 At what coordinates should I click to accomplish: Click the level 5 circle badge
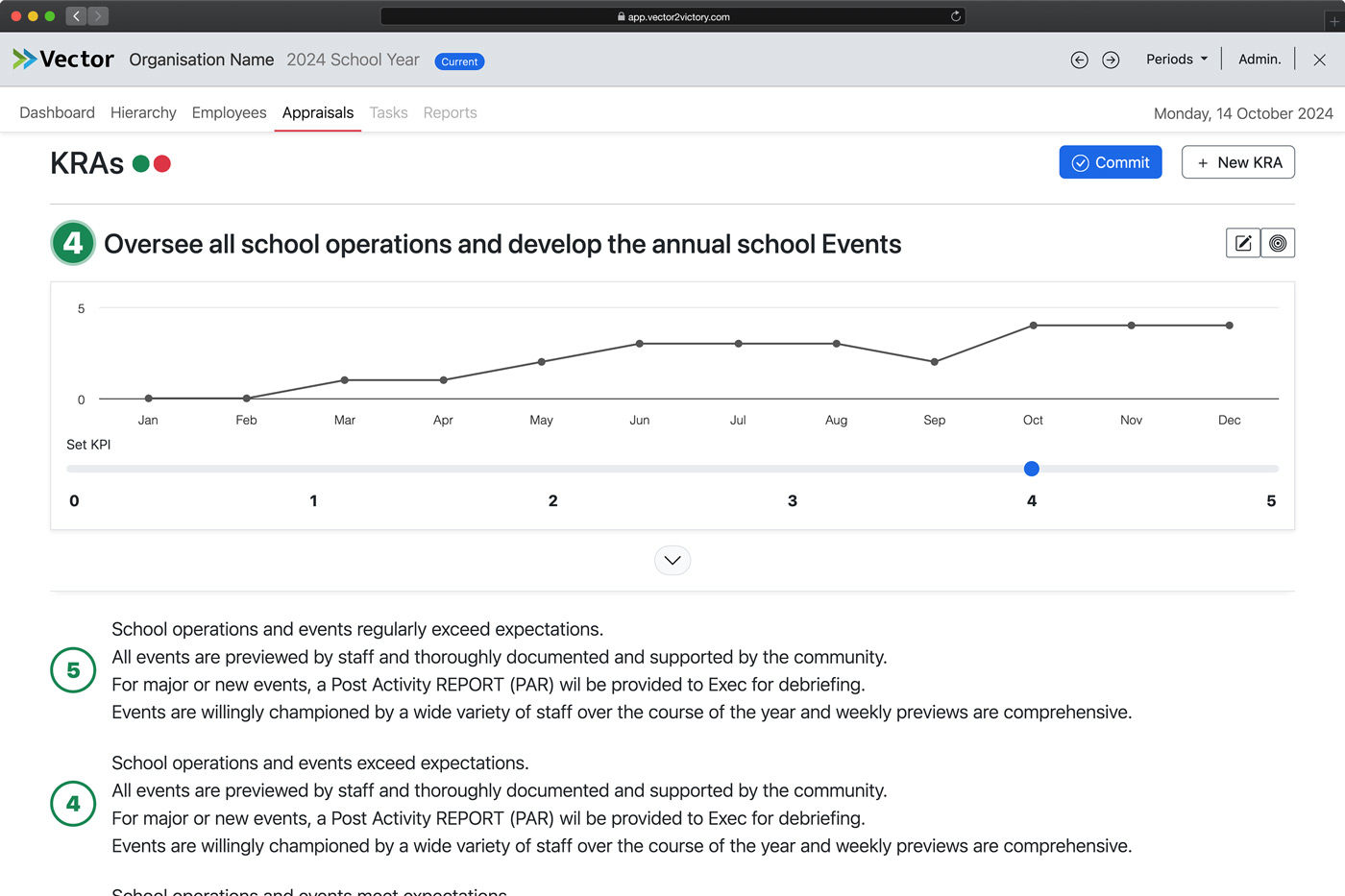coord(73,670)
